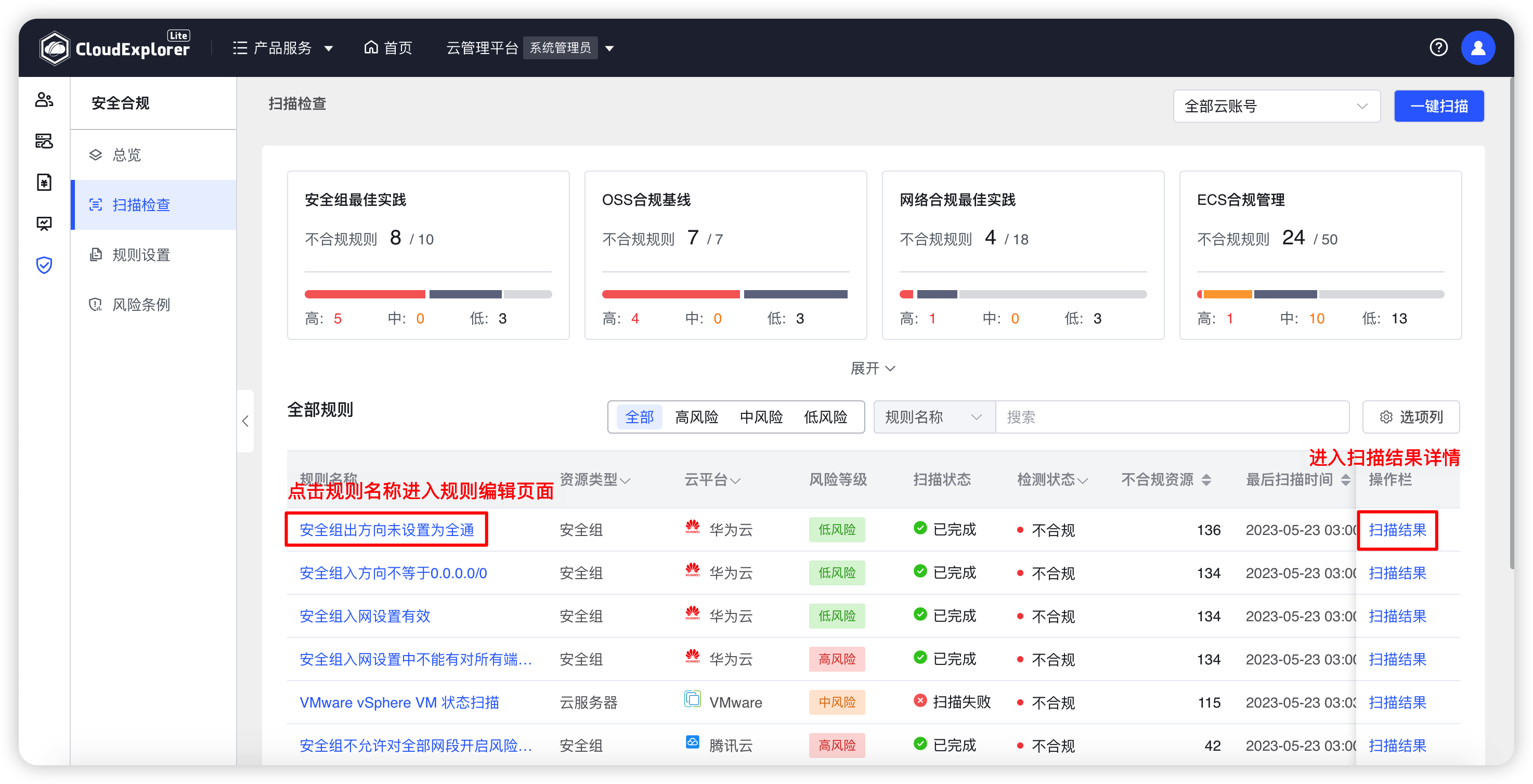This screenshot has width=1533, height=784.
Task: Open the 云平台 column filter
Action: pyautogui.click(x=735, y=480)
